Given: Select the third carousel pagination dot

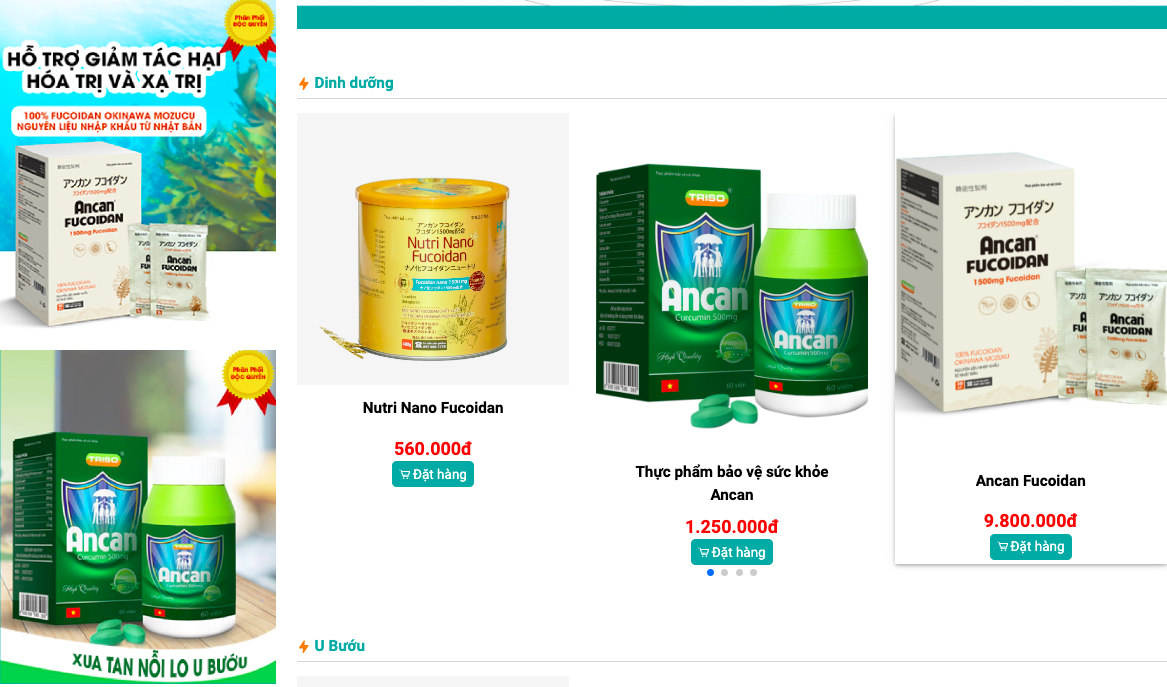Looking at the screenshot, I should coord(739,572).
